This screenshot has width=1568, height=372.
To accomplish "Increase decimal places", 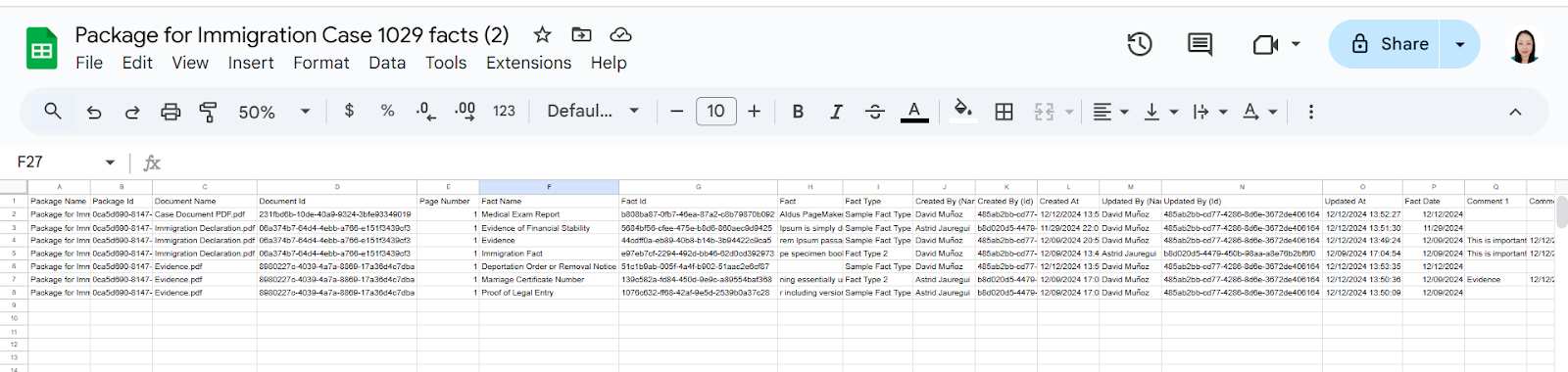I will (465, 112).
